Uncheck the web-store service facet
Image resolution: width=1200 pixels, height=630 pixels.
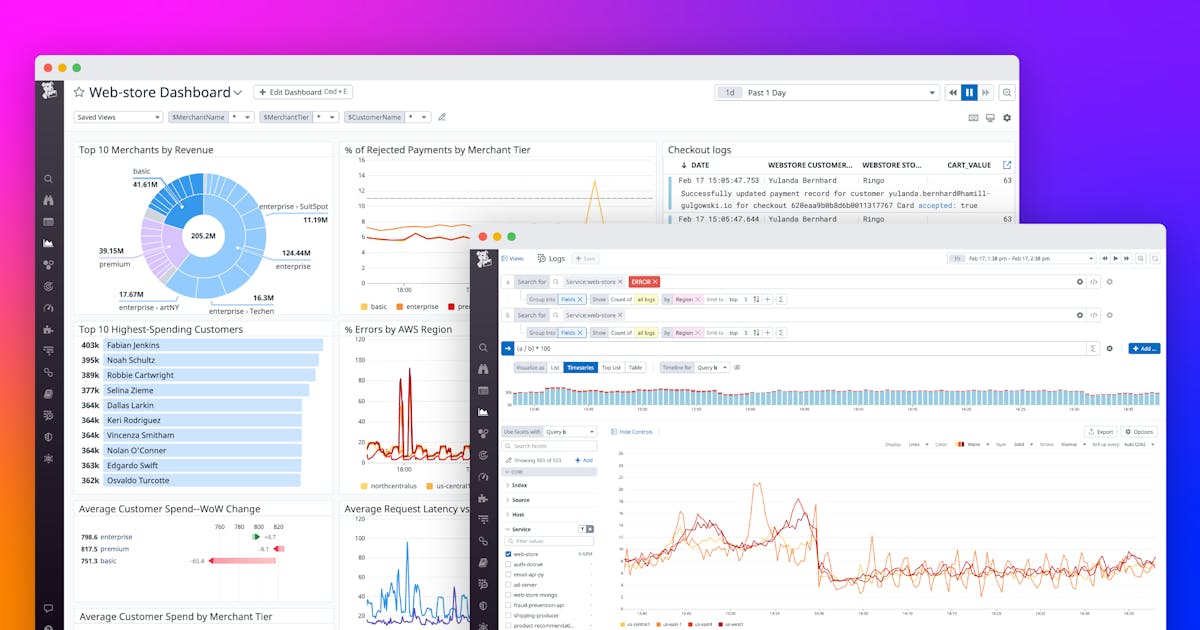pyautogui.click(x=508, y=554)
